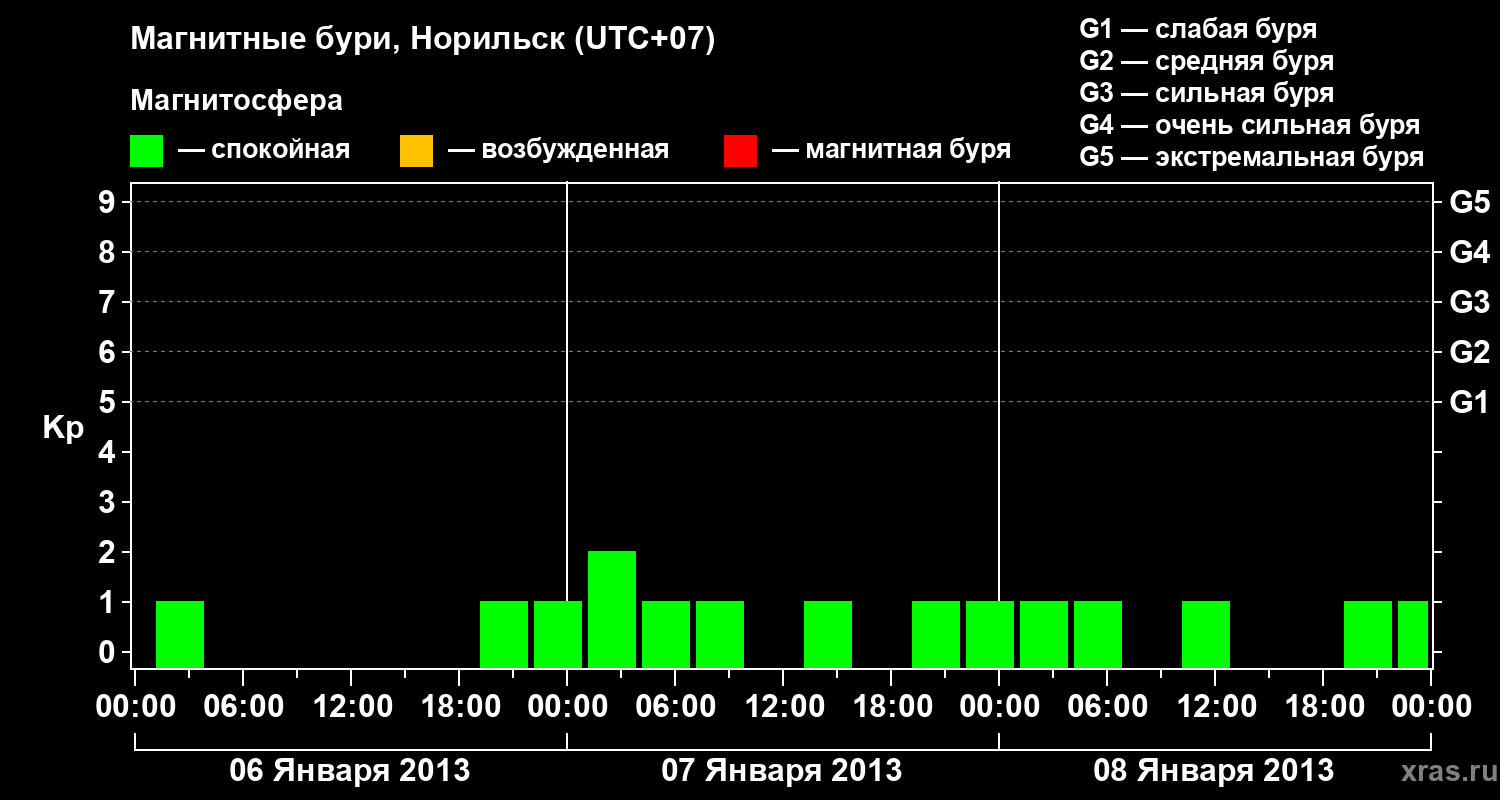Click the "G5 — экстремальная буря" line

tap(1251, 157)
